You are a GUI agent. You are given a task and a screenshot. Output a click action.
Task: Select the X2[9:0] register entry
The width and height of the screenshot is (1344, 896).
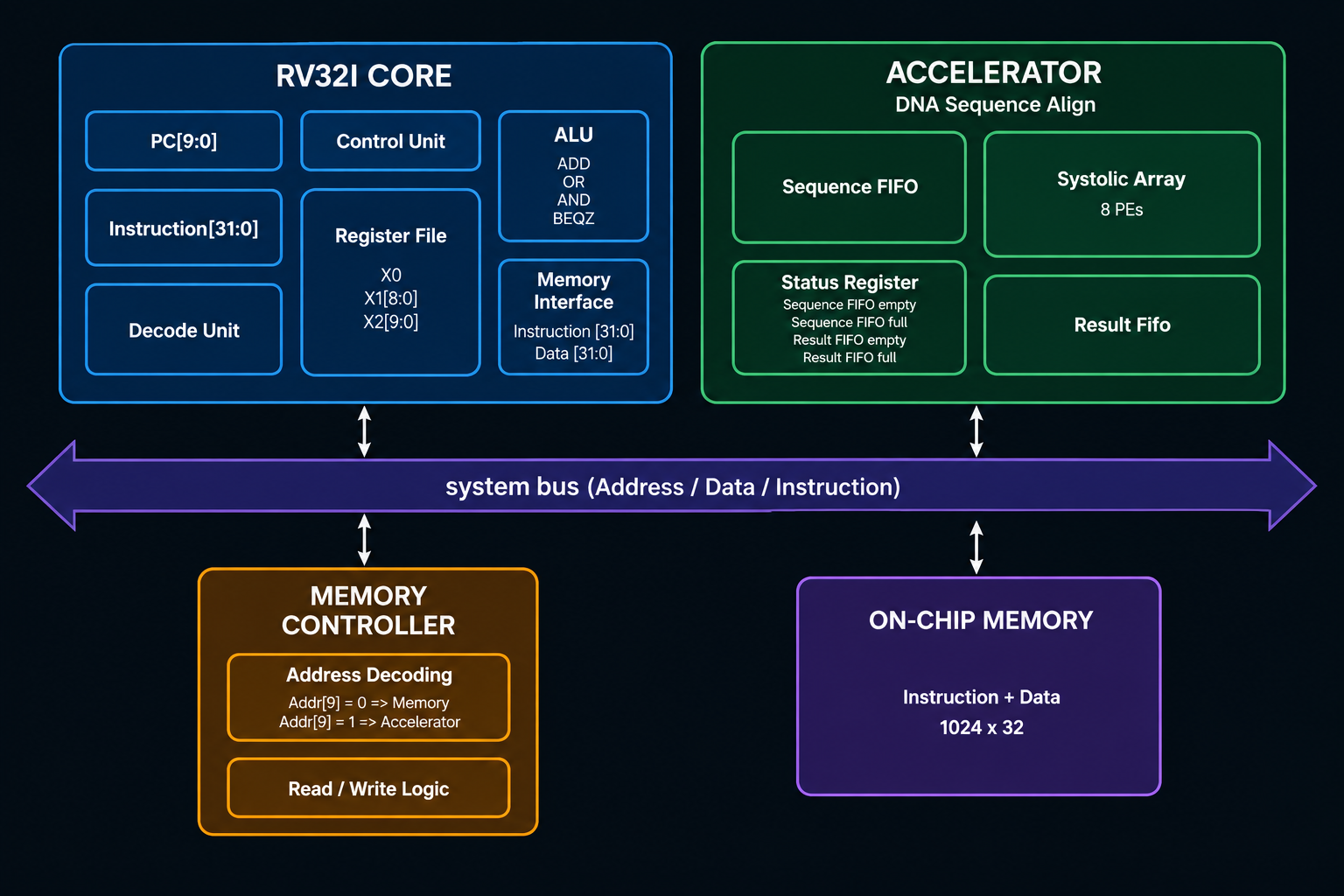tap(391, 322)
